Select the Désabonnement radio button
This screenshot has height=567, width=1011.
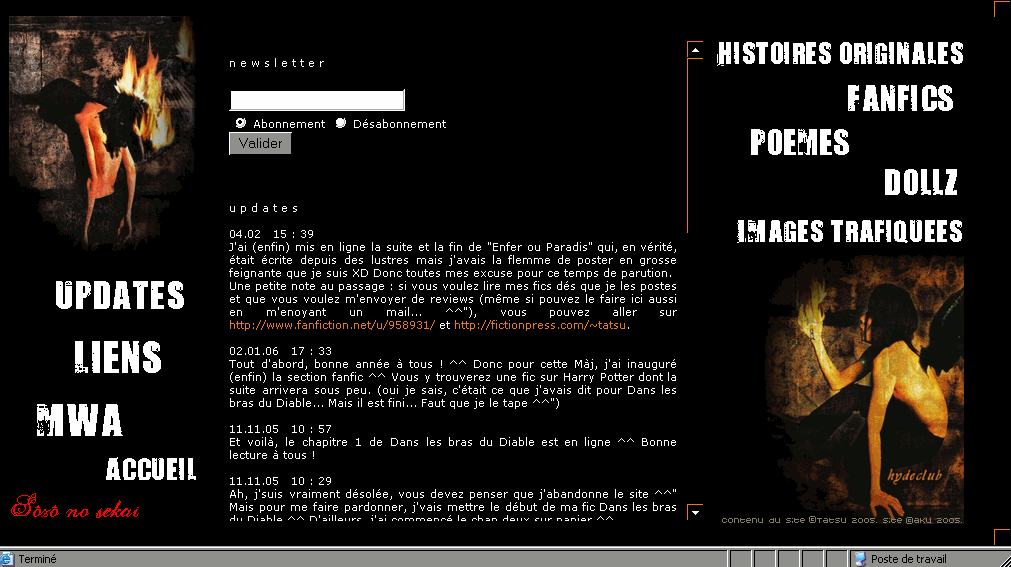click(341, 124)
